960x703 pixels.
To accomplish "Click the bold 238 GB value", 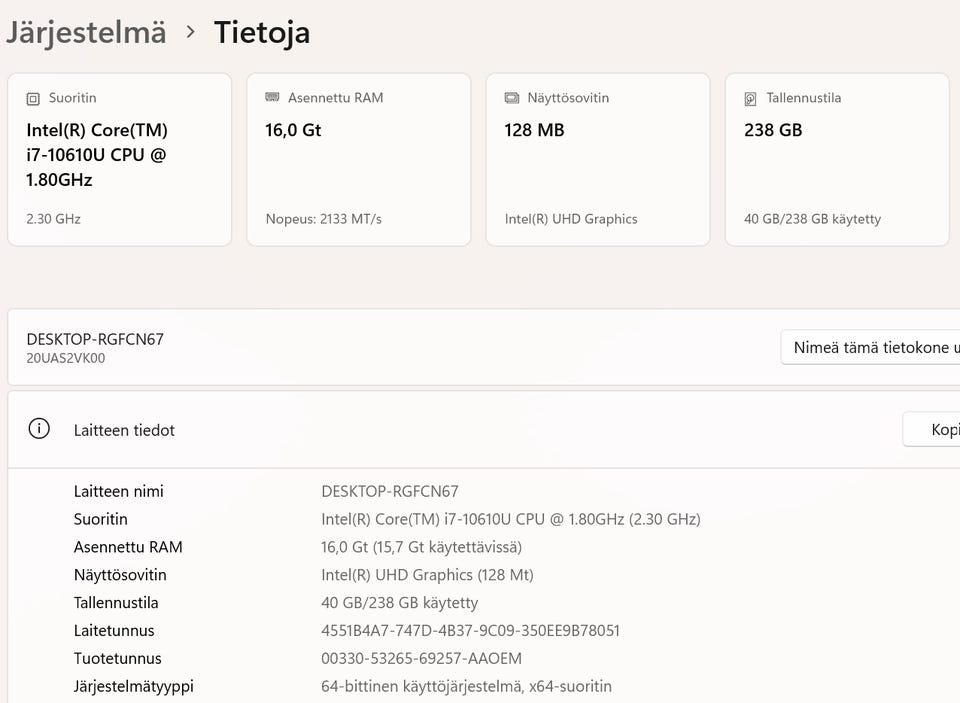I will pos(773,130).
